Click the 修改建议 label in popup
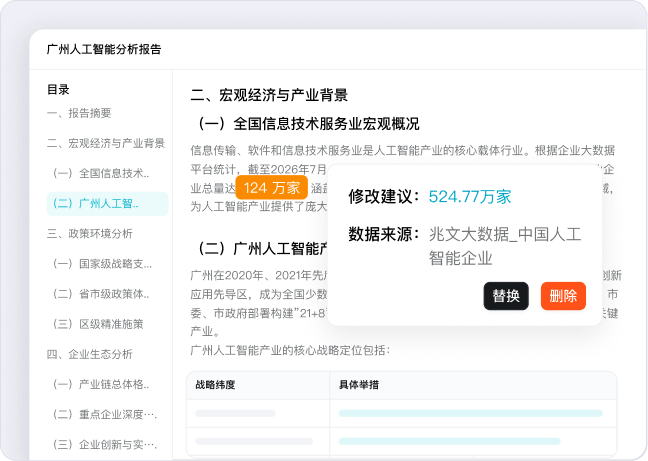Viewport: 648px width, 461px height. (x=384, y=197)
